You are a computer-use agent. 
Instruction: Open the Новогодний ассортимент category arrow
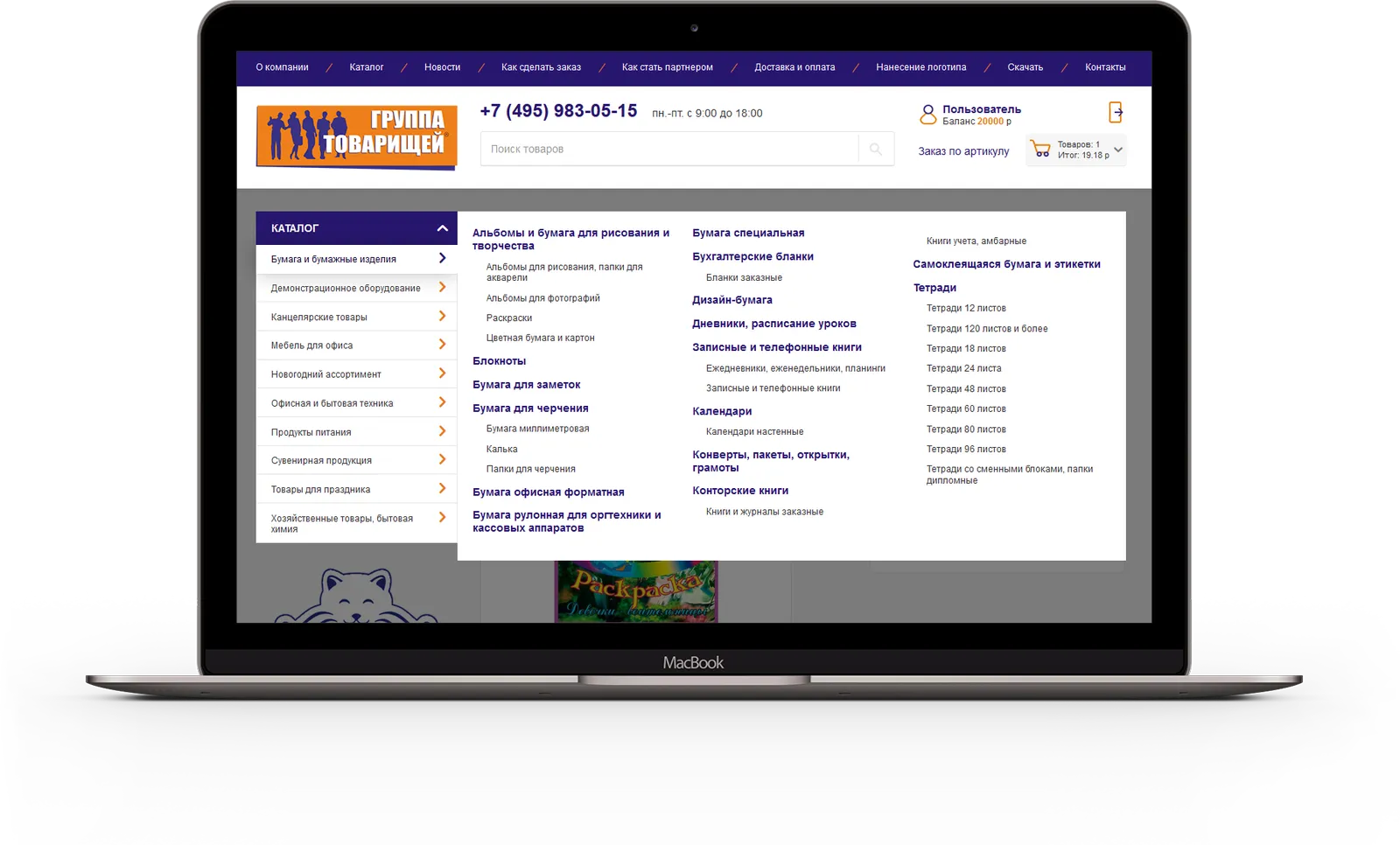(x=442, y=374)
